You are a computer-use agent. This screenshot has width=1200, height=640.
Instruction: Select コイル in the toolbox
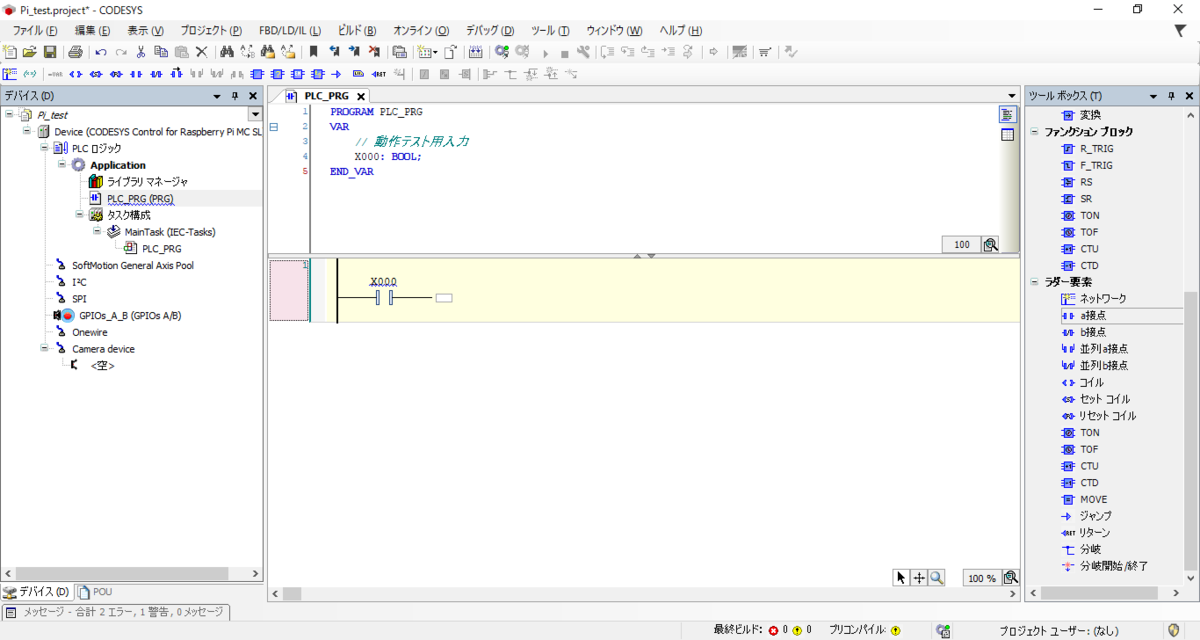1091,382
